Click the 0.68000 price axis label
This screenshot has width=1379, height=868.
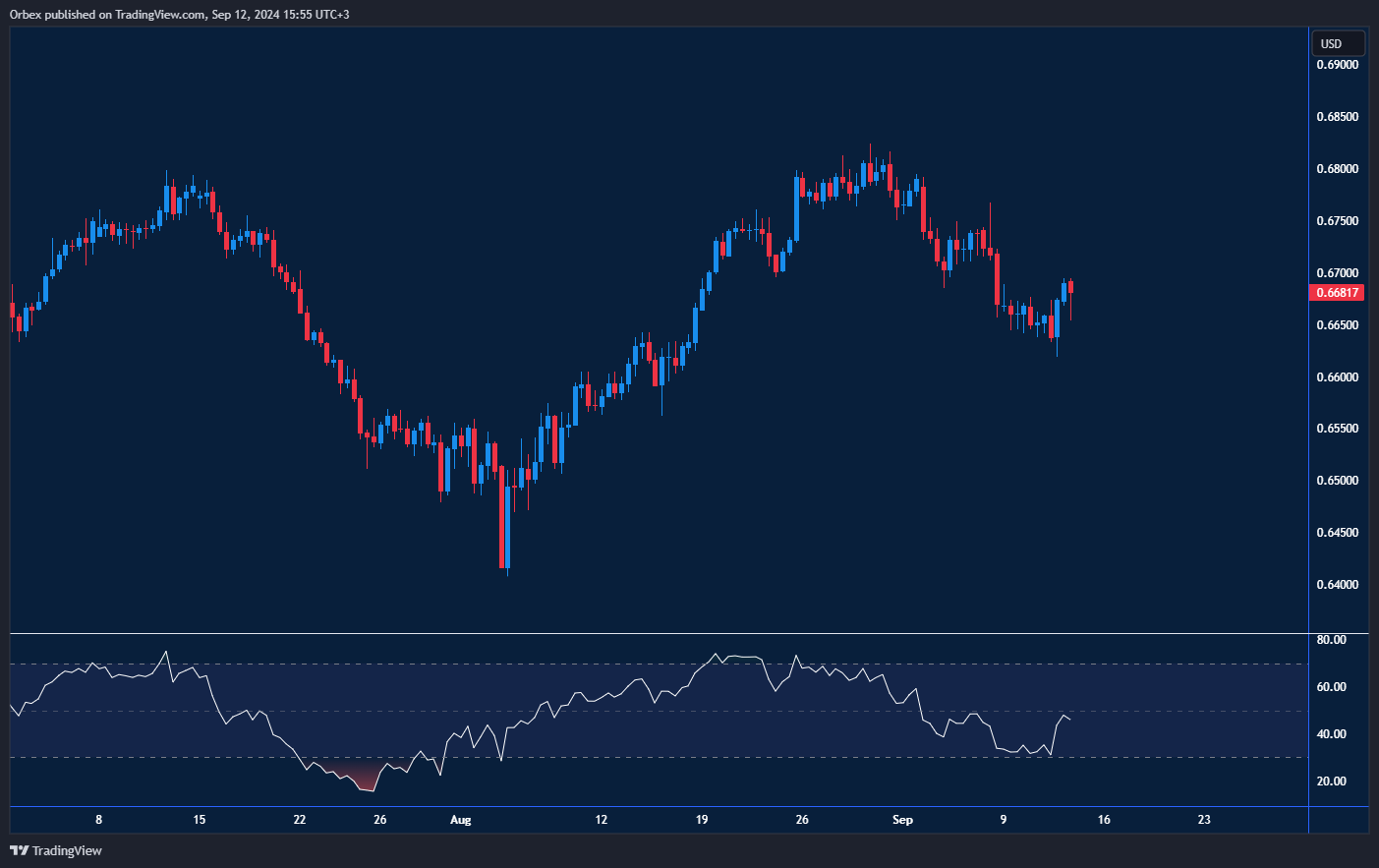(1337, 169)
